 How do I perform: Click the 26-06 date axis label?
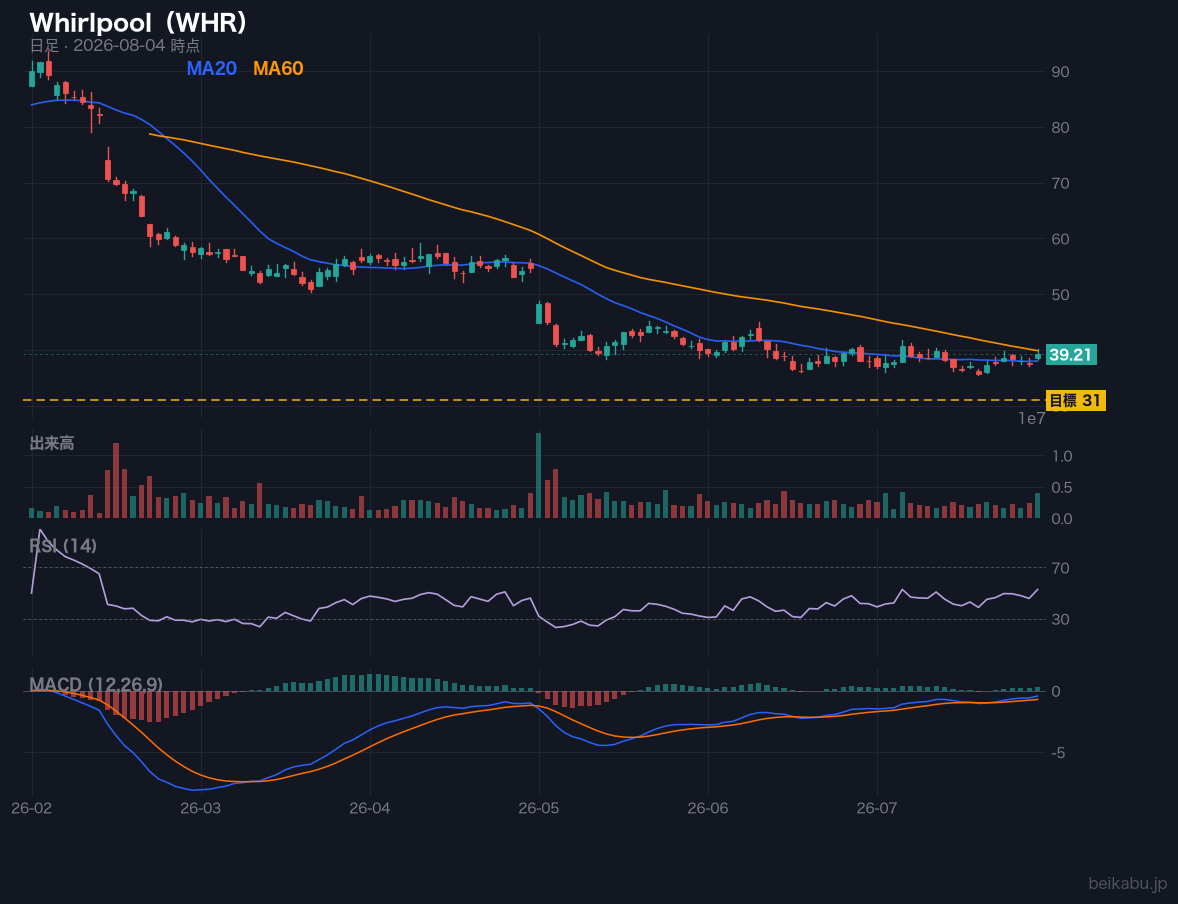click(708, 809)
